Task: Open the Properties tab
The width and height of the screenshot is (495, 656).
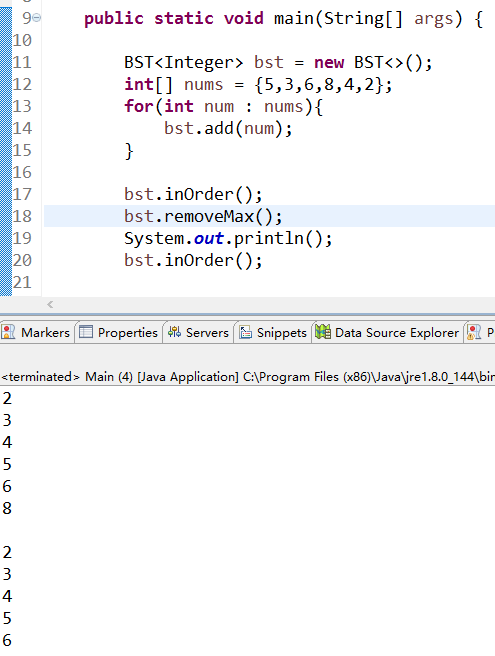Action: [x=119, y=333]
